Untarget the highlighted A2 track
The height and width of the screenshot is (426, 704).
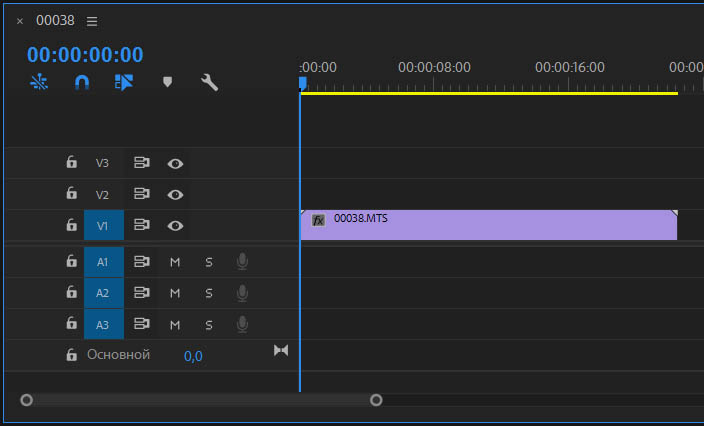[x=104, y=293]
